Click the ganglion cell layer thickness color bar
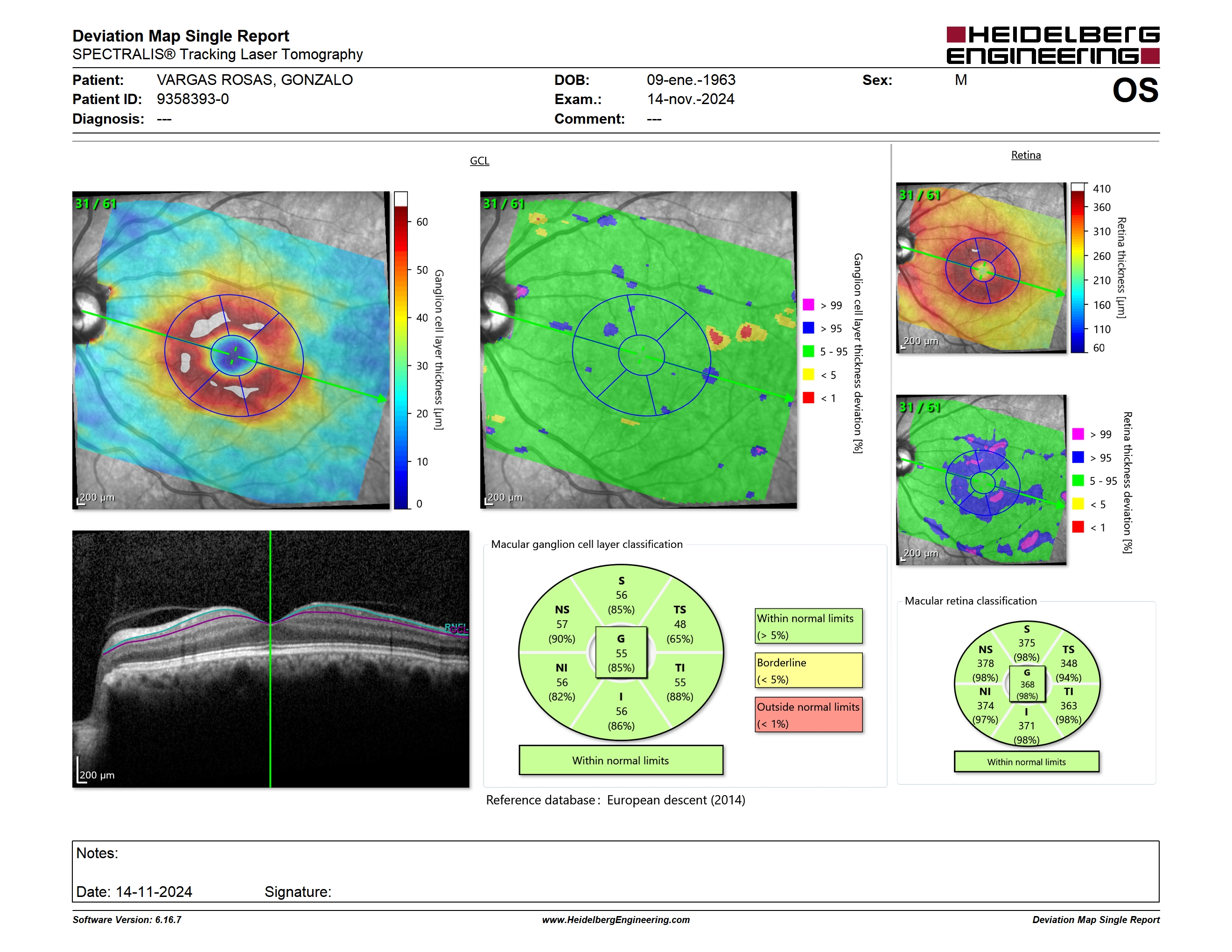1232x952 pixels. (x=400, y=350)
